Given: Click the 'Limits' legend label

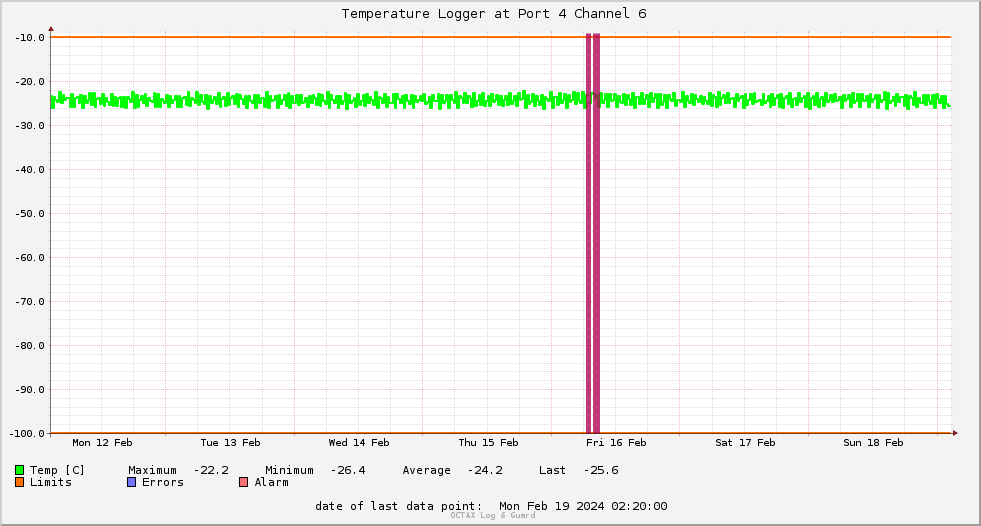Looking at the screenshot, I should 51,482.
